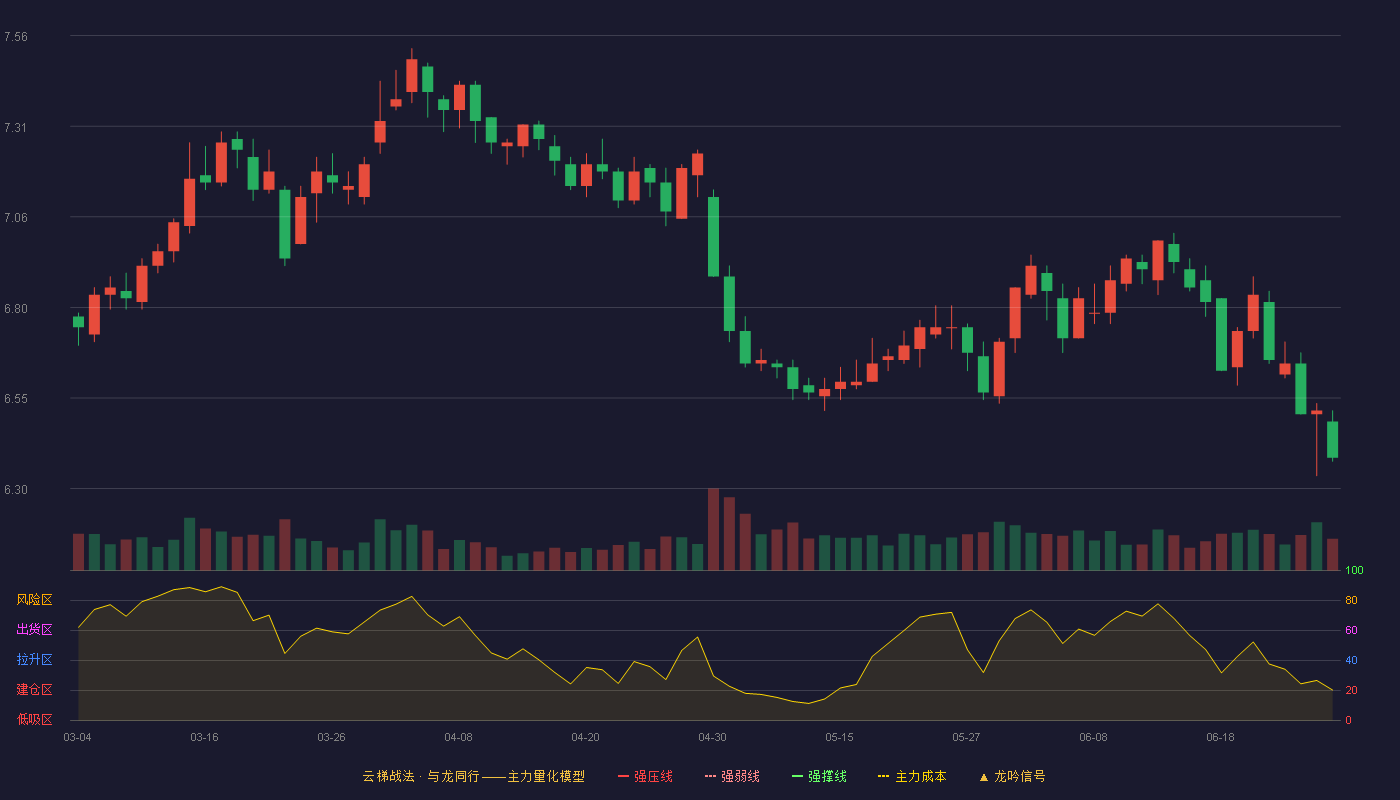Click the 04-08 date label
1400x800 pixels.
458,737
